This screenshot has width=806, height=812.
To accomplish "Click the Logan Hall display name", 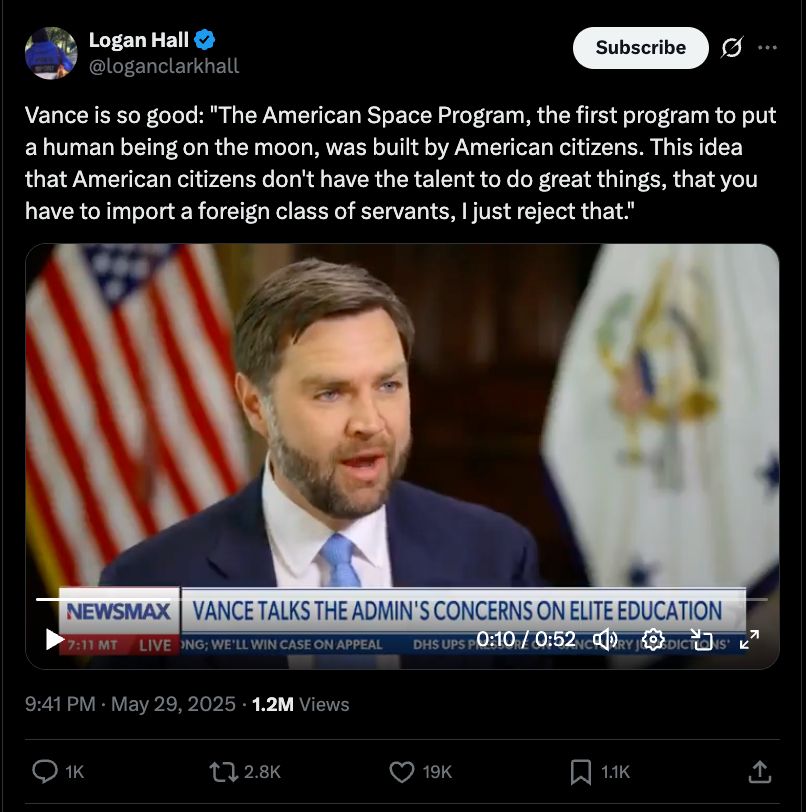I will click(x=139, y=40).
